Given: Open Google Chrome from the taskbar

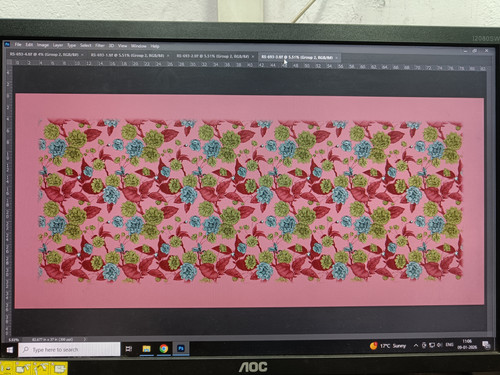Looking at the screenshot, I should coord(164,349).
